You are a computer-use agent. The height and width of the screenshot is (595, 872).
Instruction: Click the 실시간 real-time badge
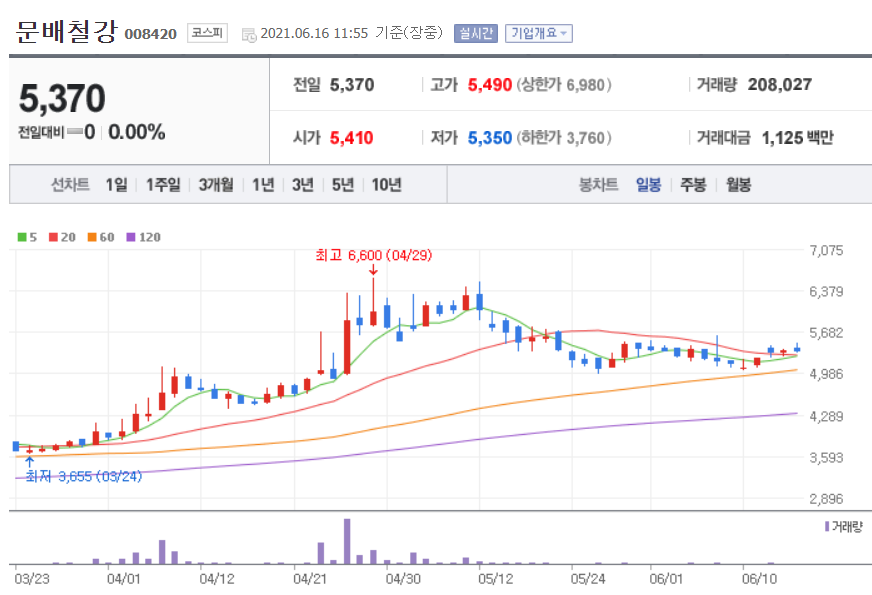tap(475, 33)
